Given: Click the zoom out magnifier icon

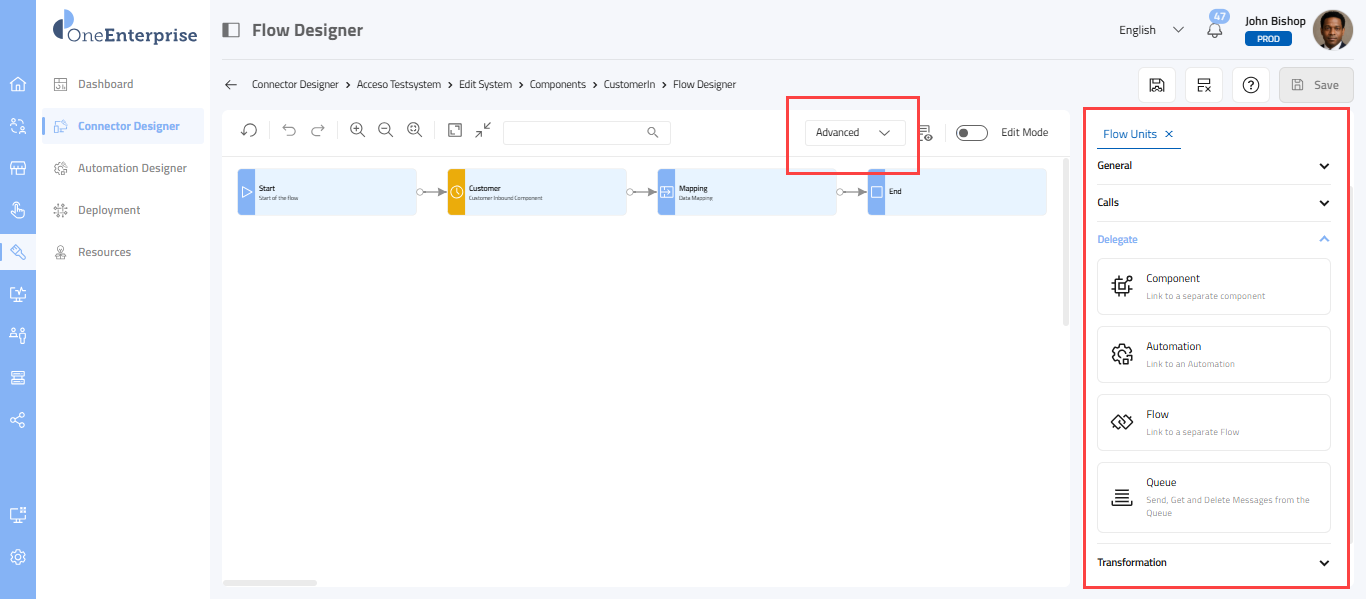Looking at the screenshot, I should [x=385, y=131].
